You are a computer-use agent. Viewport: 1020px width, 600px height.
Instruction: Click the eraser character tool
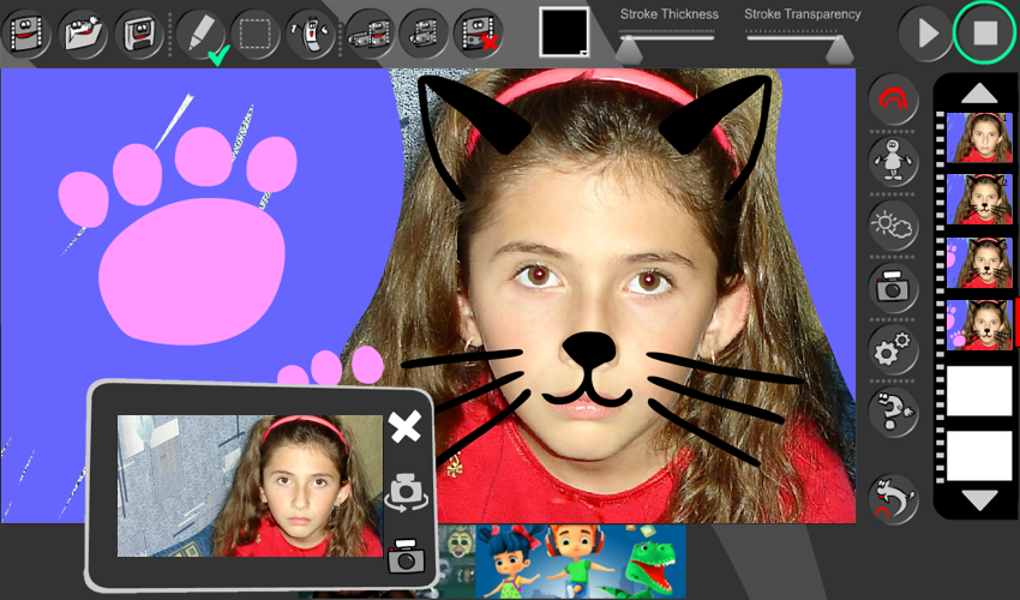click(x=311, y=35)
